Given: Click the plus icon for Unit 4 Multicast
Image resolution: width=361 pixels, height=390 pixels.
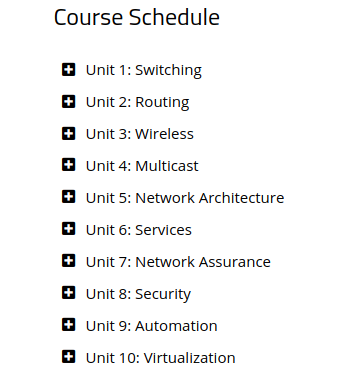Looking at the screenshot, I should click(x=68, y=165).
